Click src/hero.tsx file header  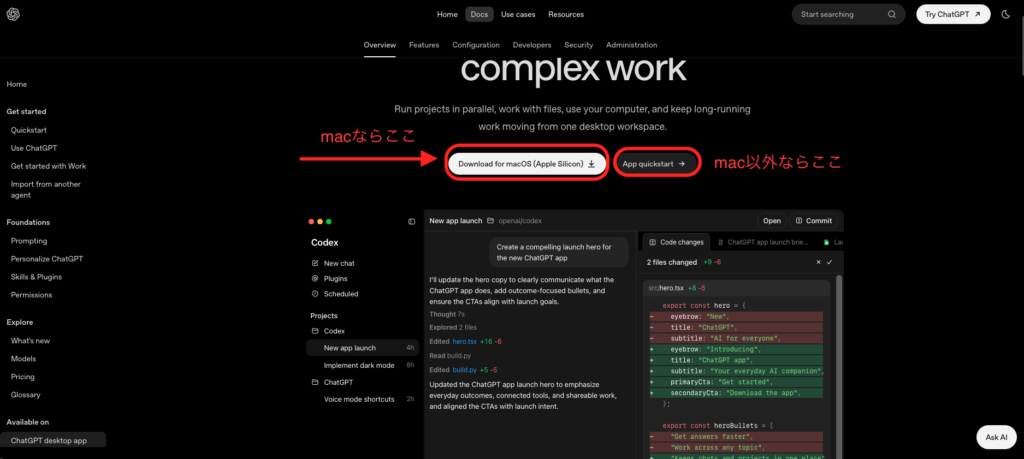tap(737, 287)
